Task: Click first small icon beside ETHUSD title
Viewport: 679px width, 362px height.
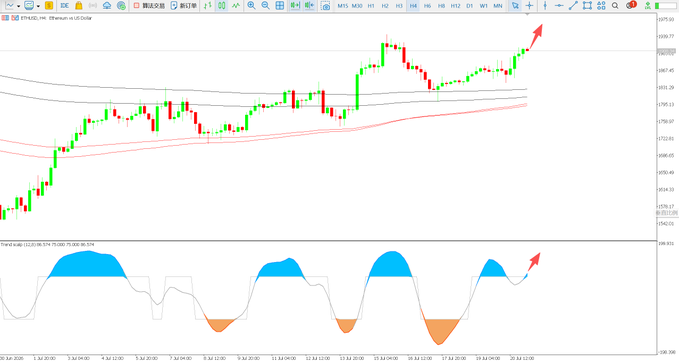Action: coord(5,18)
